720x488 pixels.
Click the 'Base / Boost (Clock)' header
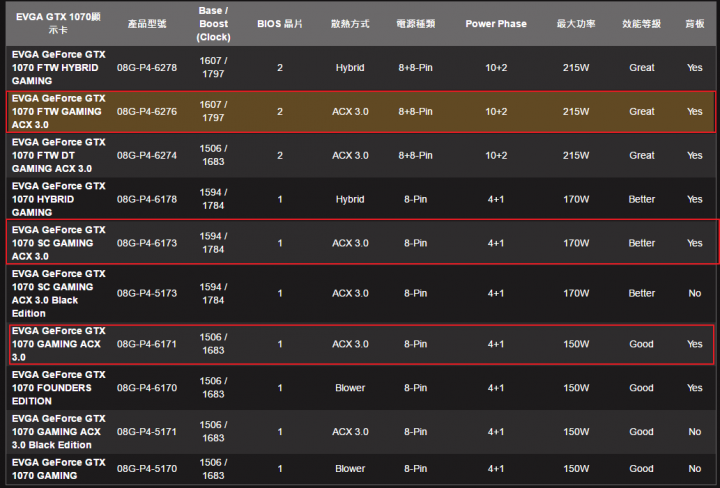pos(214,24)
